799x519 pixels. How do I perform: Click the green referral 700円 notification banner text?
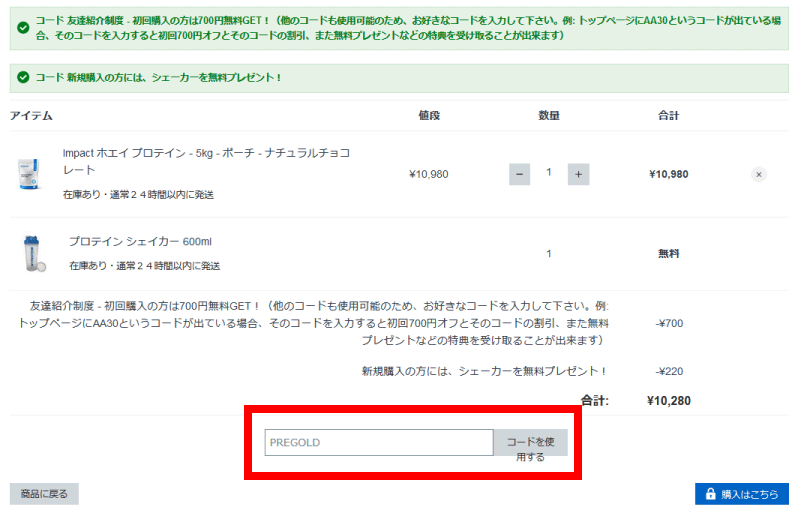coord(408,28)
